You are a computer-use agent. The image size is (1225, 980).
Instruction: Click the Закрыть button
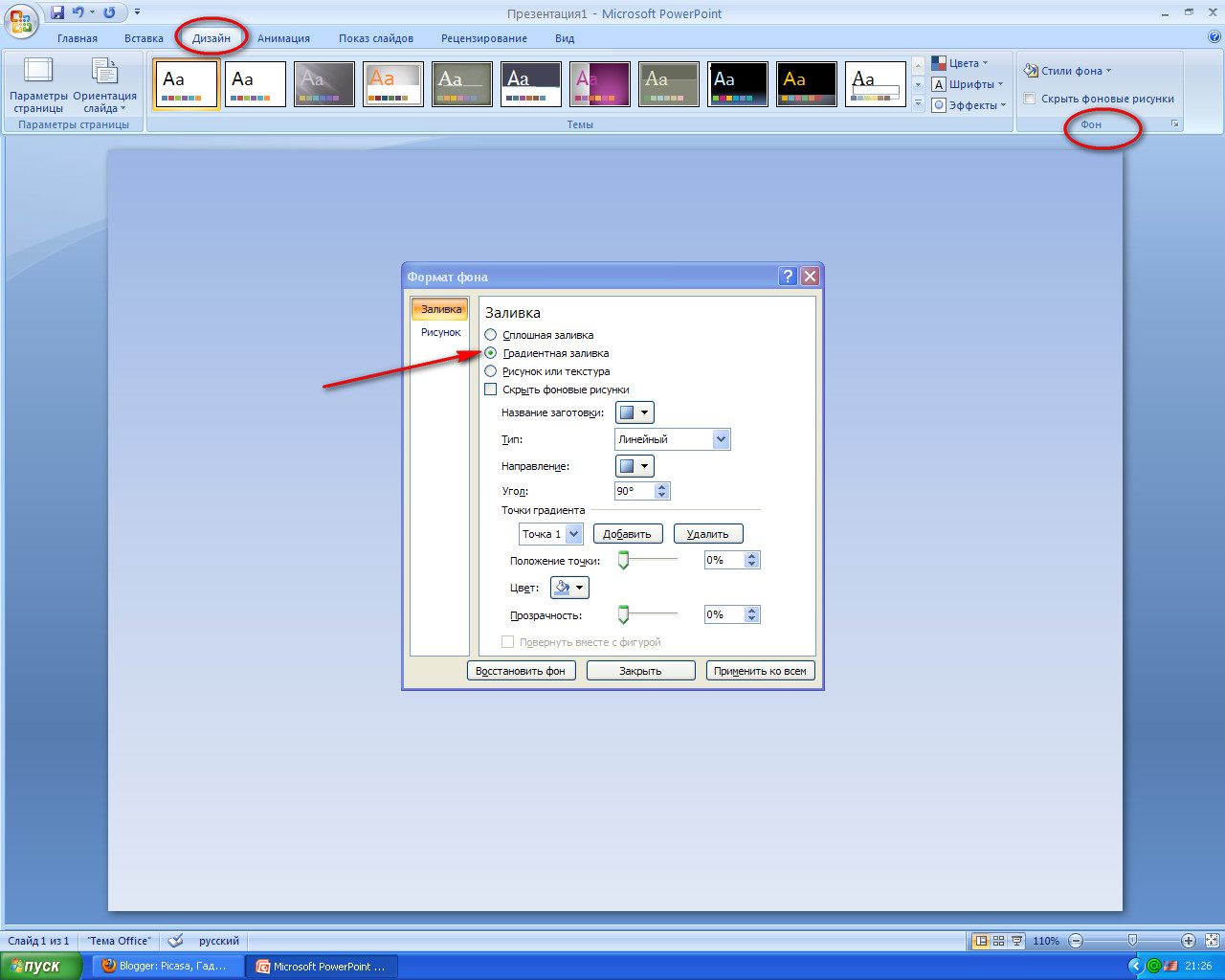click(x=640, y=671)
